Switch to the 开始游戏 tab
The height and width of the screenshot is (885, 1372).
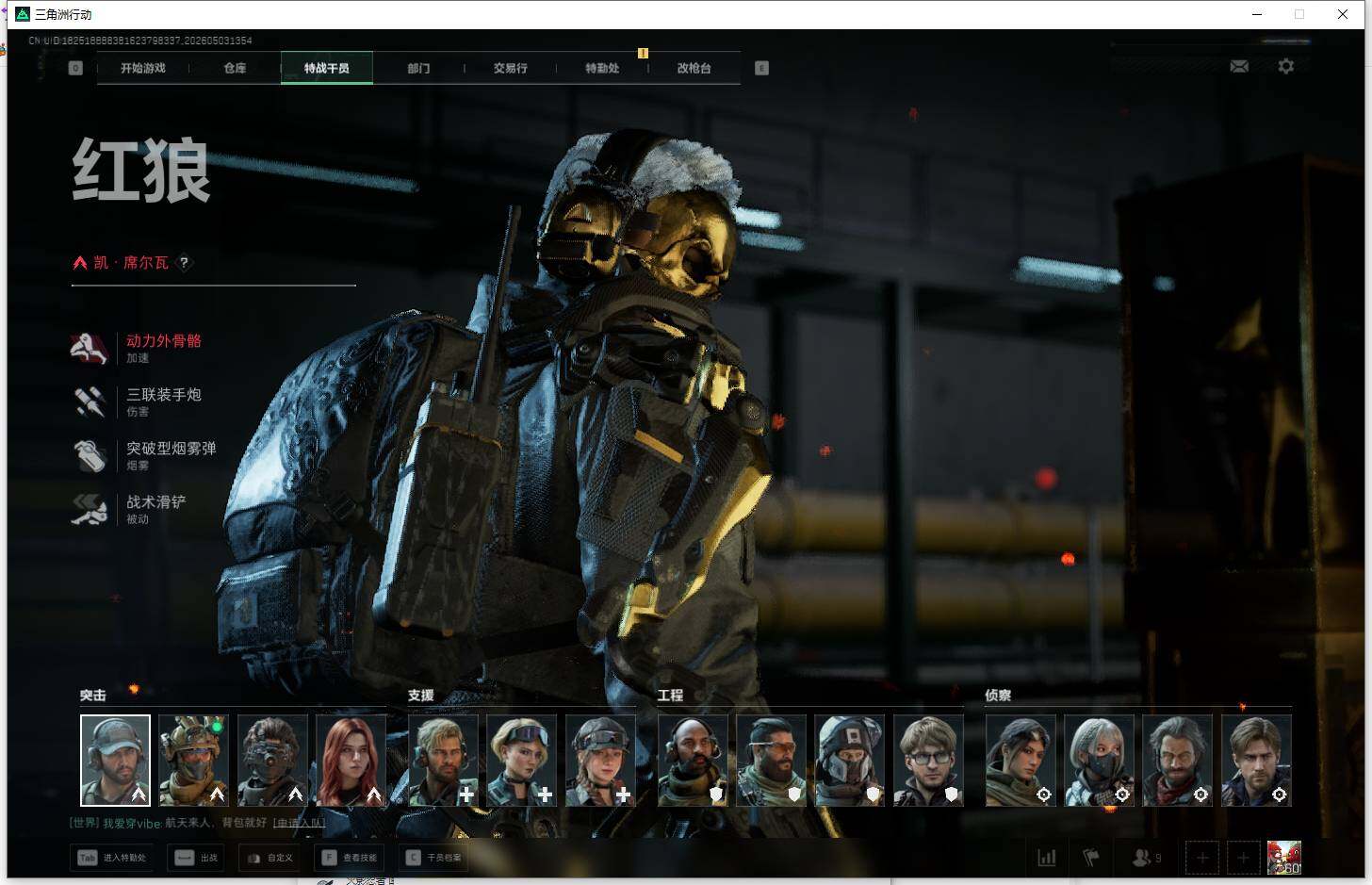point(143,68)
